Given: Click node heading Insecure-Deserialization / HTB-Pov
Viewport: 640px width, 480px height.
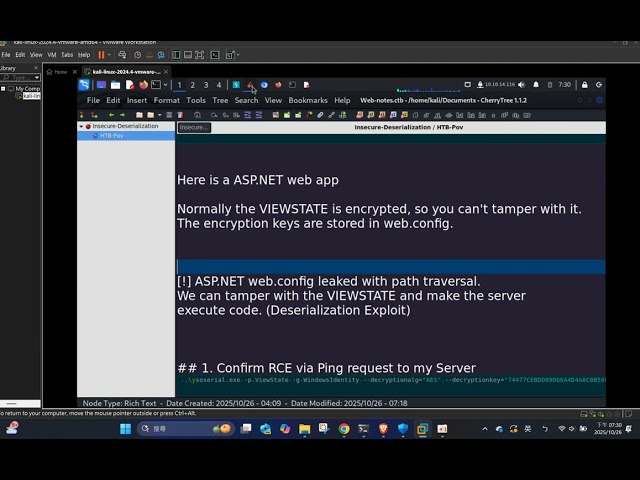Looking at the screenshot, I should click(x=409, y=127).
